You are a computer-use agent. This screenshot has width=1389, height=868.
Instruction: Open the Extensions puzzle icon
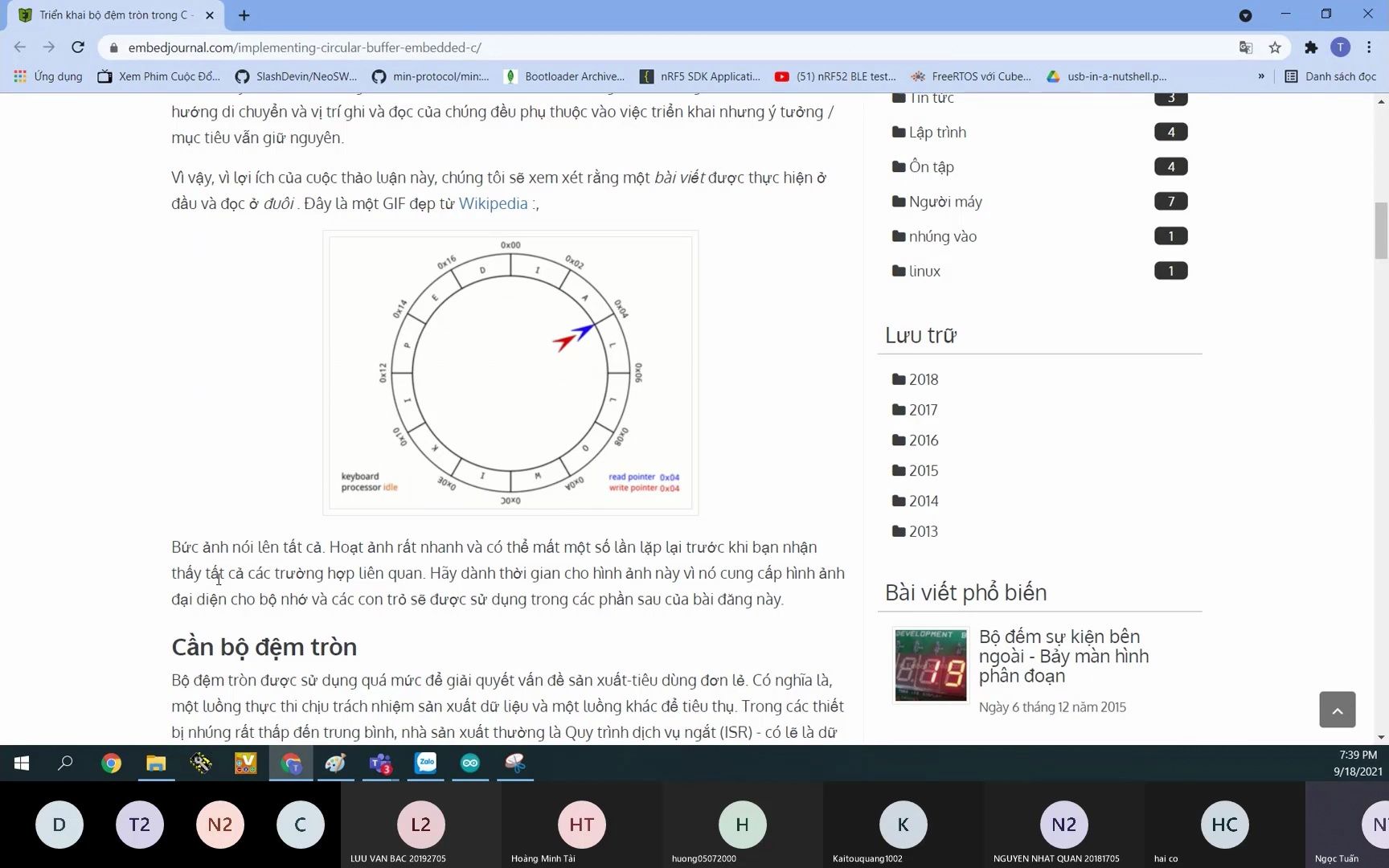pyautogui.click(x=1311, y=47)
